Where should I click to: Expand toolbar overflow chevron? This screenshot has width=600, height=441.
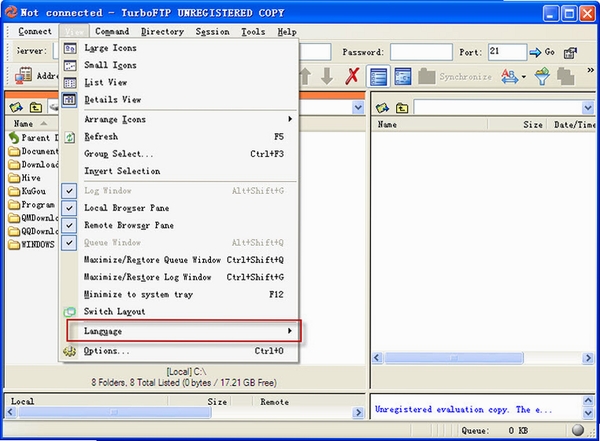(x=590, y=70)
